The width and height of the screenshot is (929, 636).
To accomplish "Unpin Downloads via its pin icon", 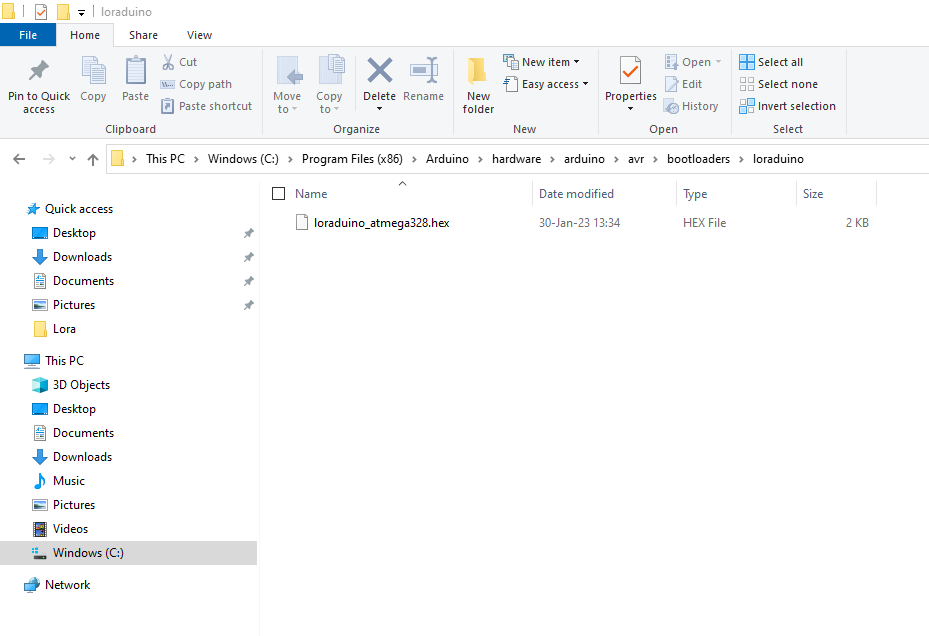I will click(x=249, y=257).
